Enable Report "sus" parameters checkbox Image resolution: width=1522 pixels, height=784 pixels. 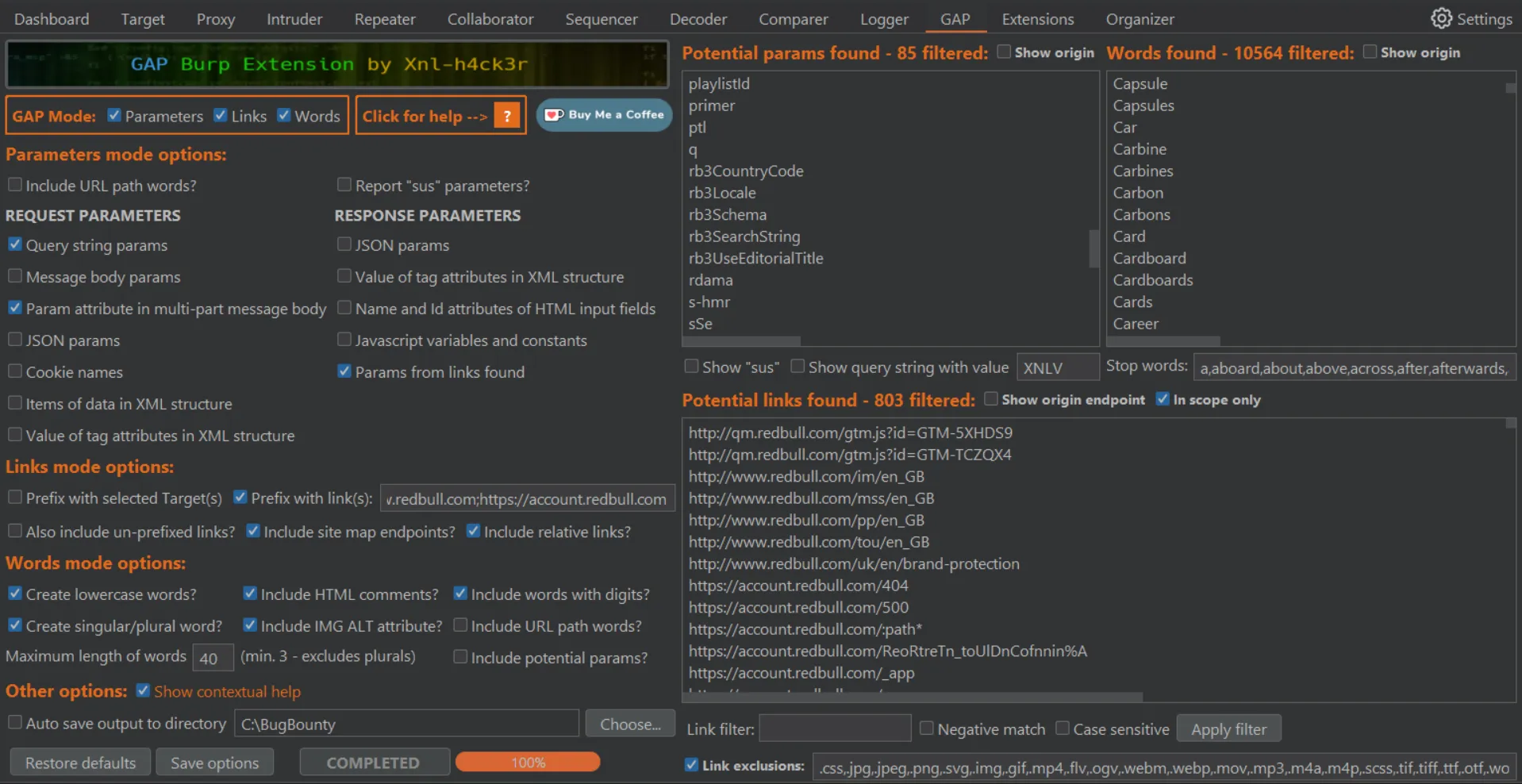(x=344, y=185)
